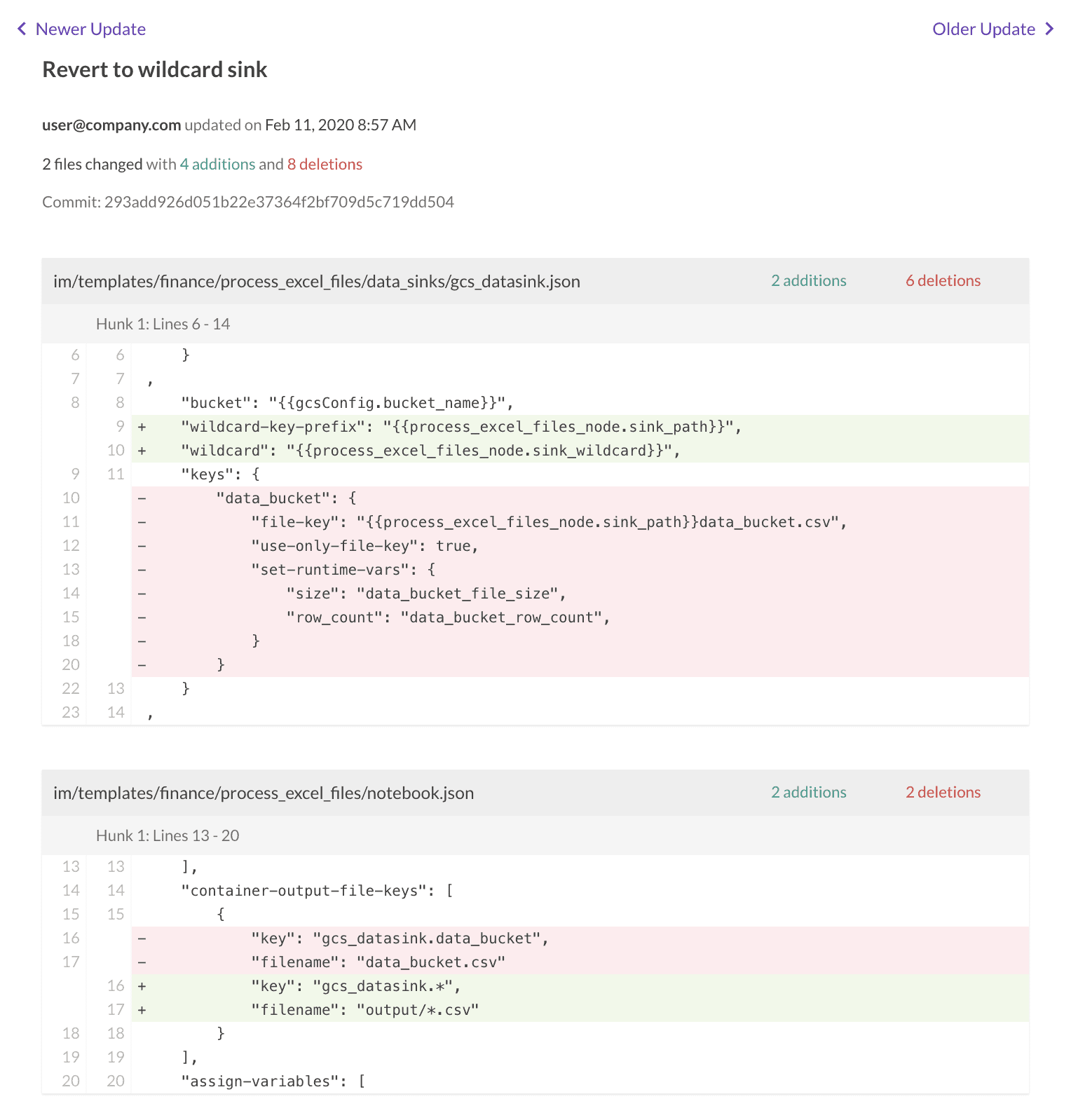This screenshot has width=1071, height=1120.
Task: Click "2 deletions" in the notebook.json header
Action: pos(943,792)
